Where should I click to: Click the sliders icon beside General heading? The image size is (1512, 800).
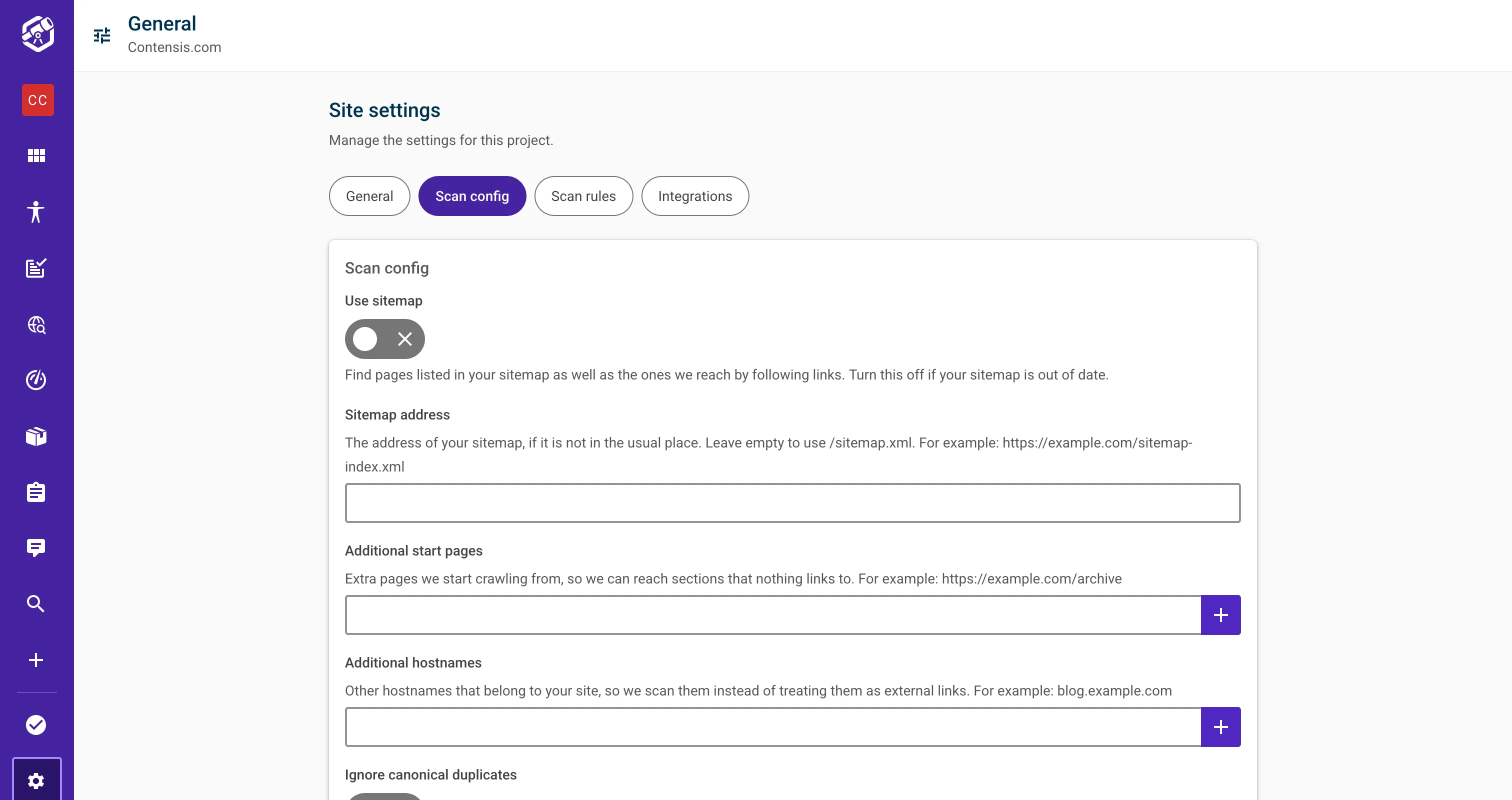point(102,36)
